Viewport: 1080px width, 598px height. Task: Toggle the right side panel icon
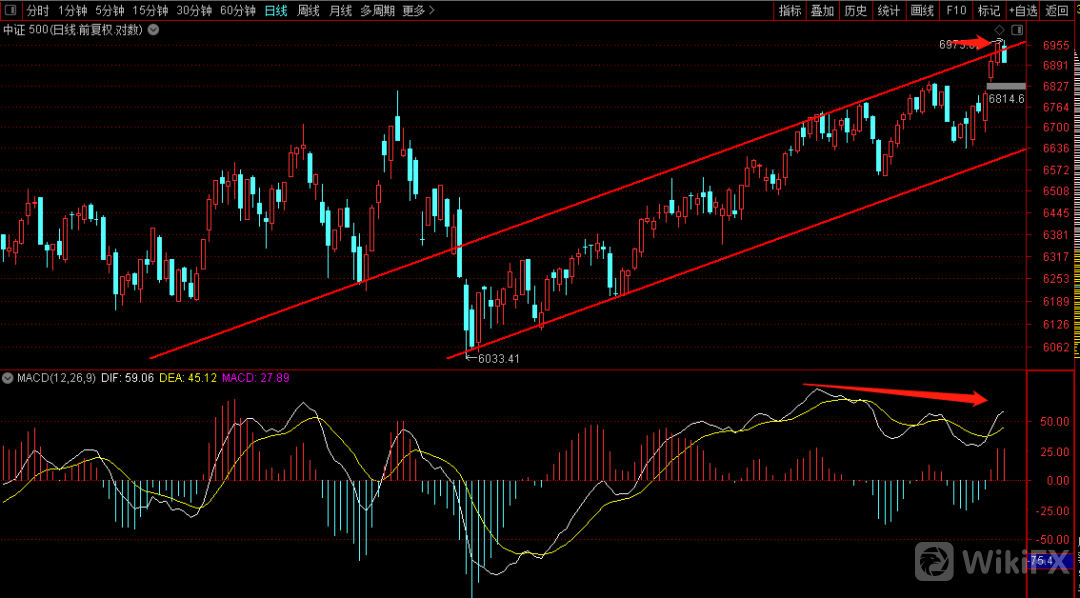(x=1017, y=30)
